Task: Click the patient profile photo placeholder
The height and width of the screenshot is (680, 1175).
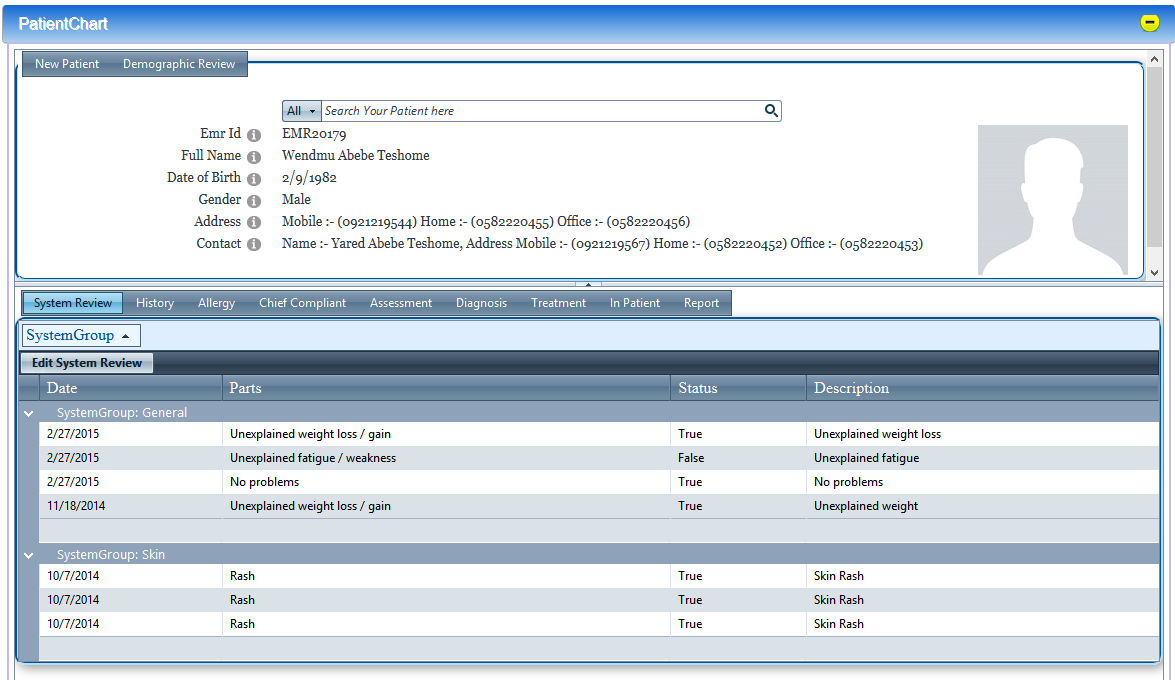Action: (x=1052, y=200)
